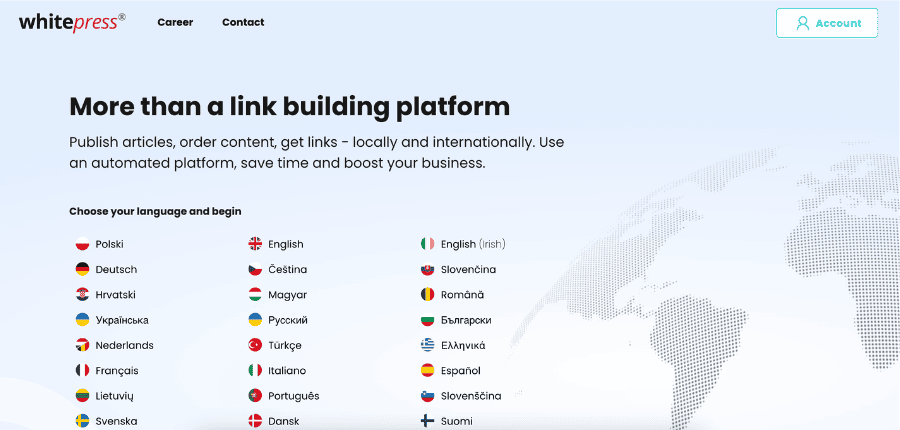Click the Hungarian flag beside Magyar
900x430 pixels.
pos(255,295)
